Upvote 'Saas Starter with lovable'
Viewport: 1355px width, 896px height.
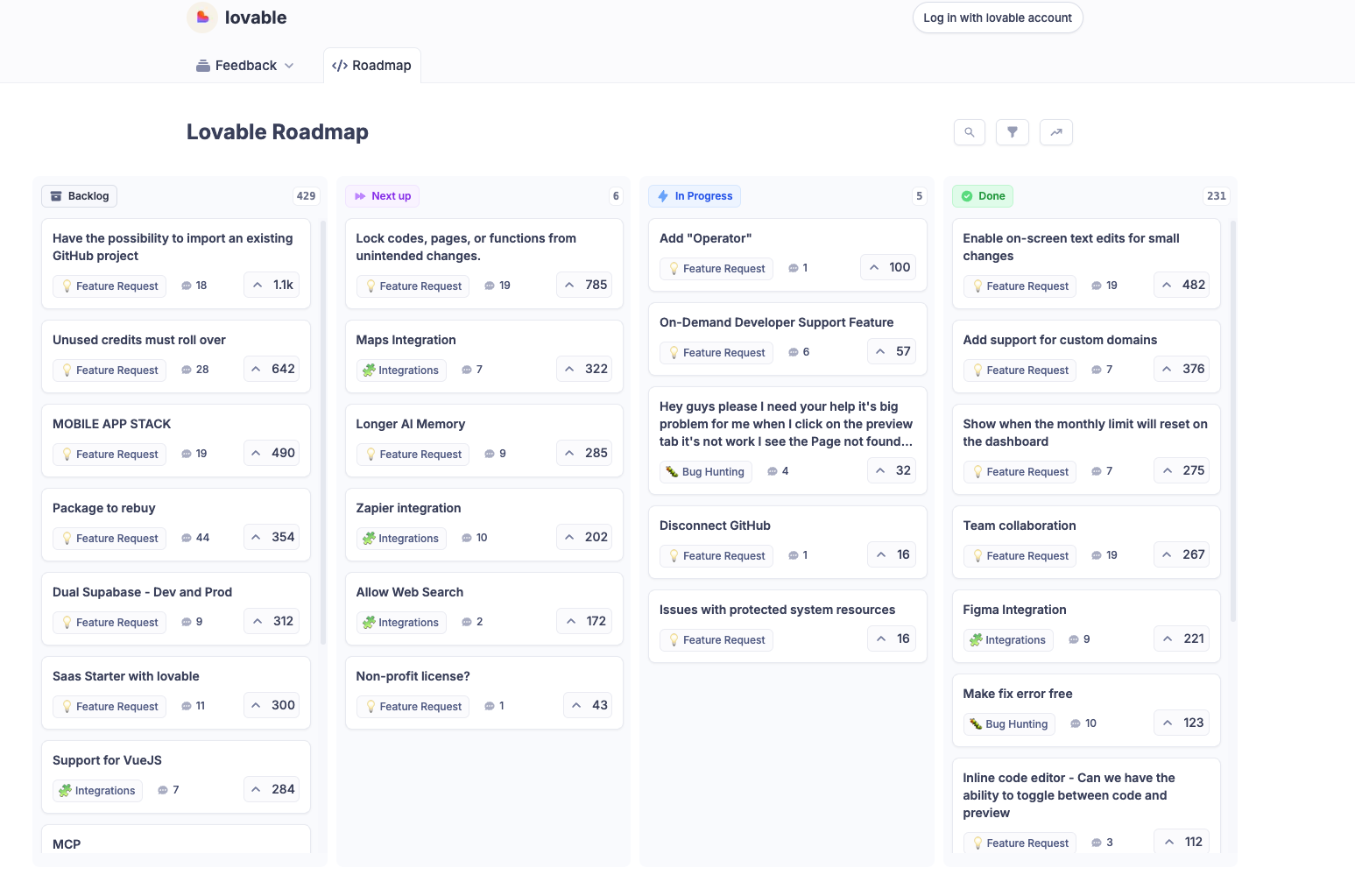tap(272, 705)
